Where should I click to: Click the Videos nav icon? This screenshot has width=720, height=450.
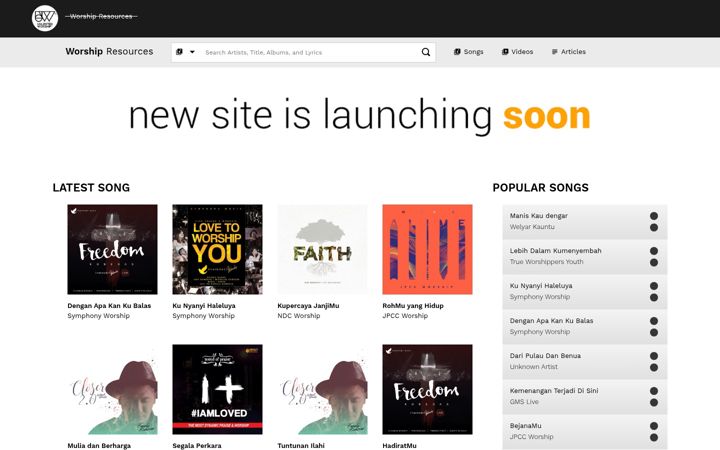pos(505,51)
